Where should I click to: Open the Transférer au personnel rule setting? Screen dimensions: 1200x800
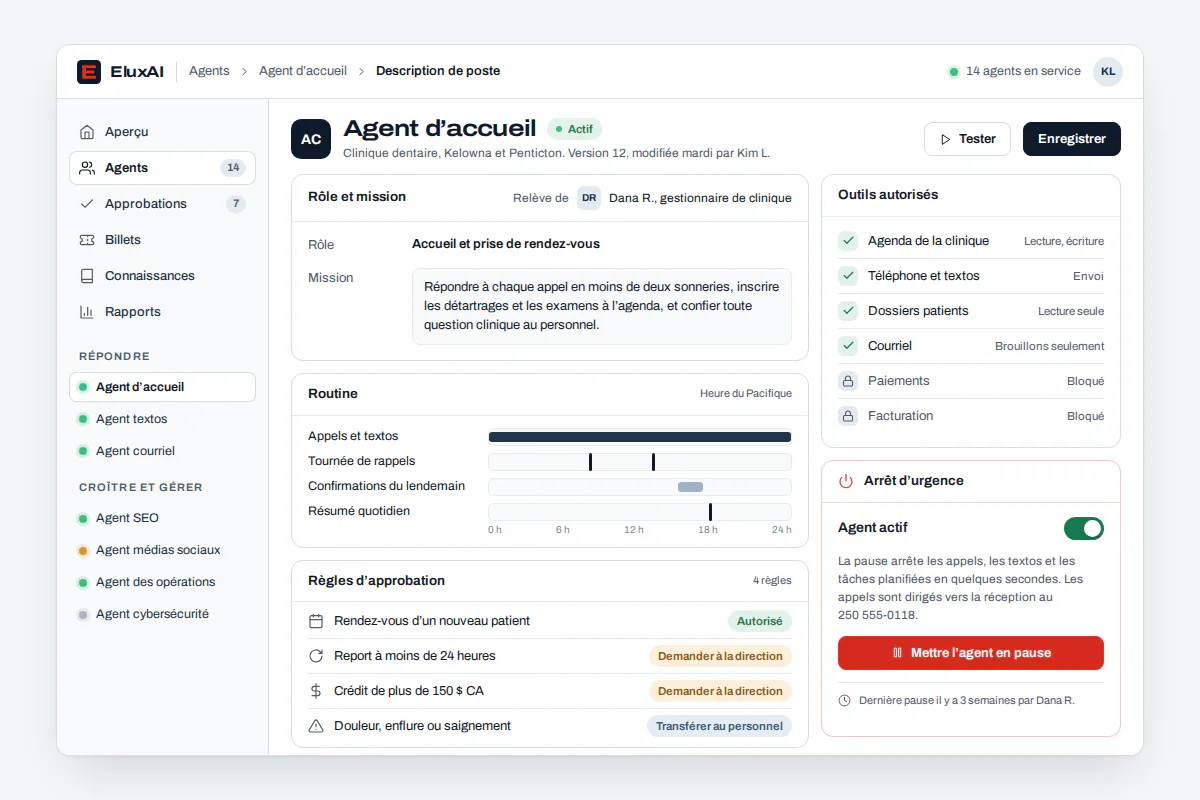coord(719,726)
